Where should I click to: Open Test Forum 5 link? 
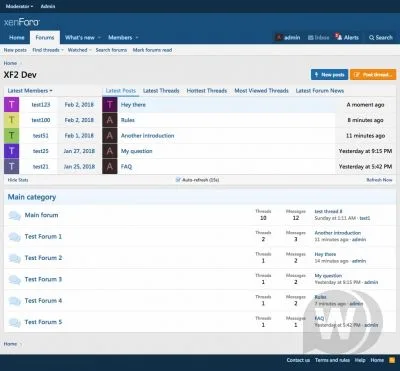pyautogui.click(x=43, y=322)
